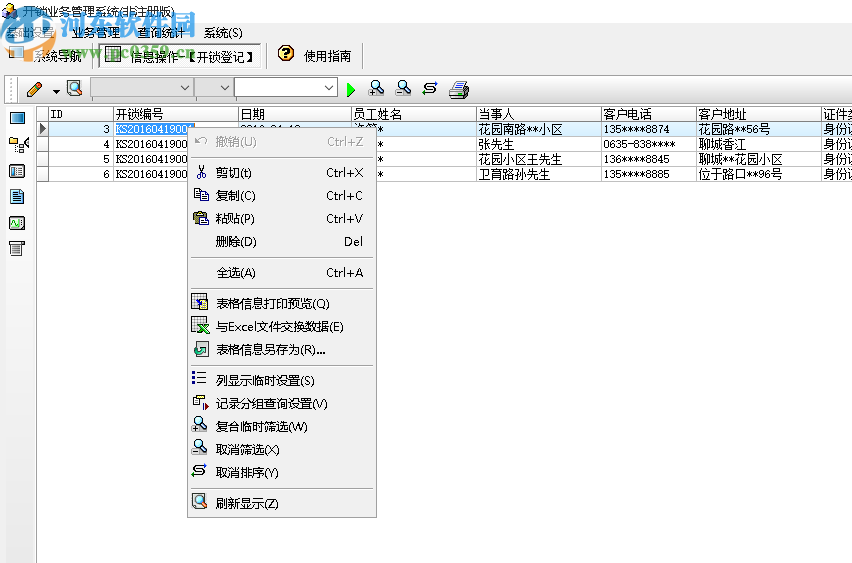Image resolution: width=852 pixels, height=563 pixels.
Task: Switch to the 信息操作-【开锁登记】 tab
Action: coord(180,56)
